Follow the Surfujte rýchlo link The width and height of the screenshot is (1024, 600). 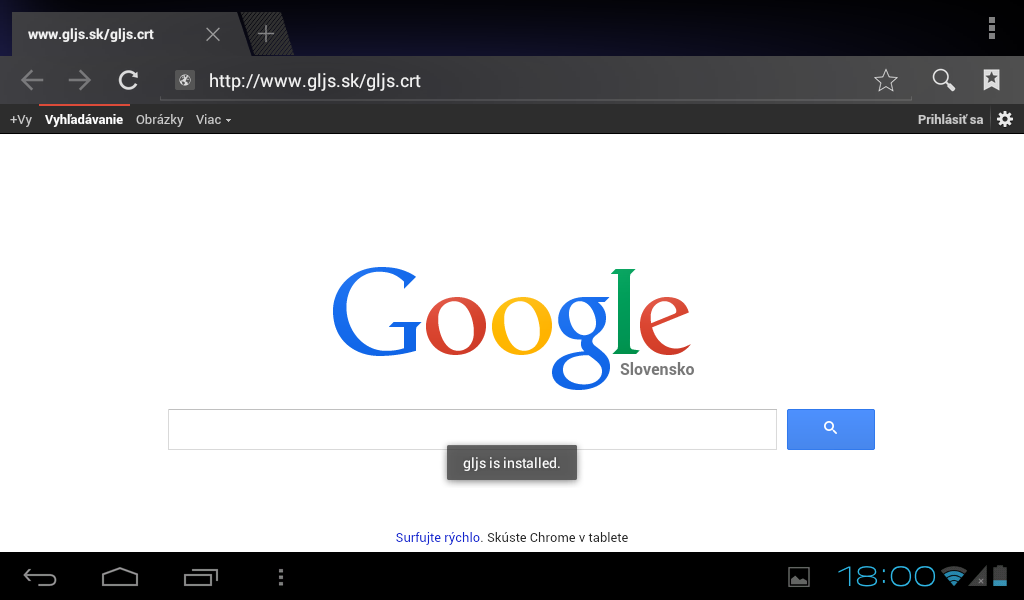[x=439, y=537]
